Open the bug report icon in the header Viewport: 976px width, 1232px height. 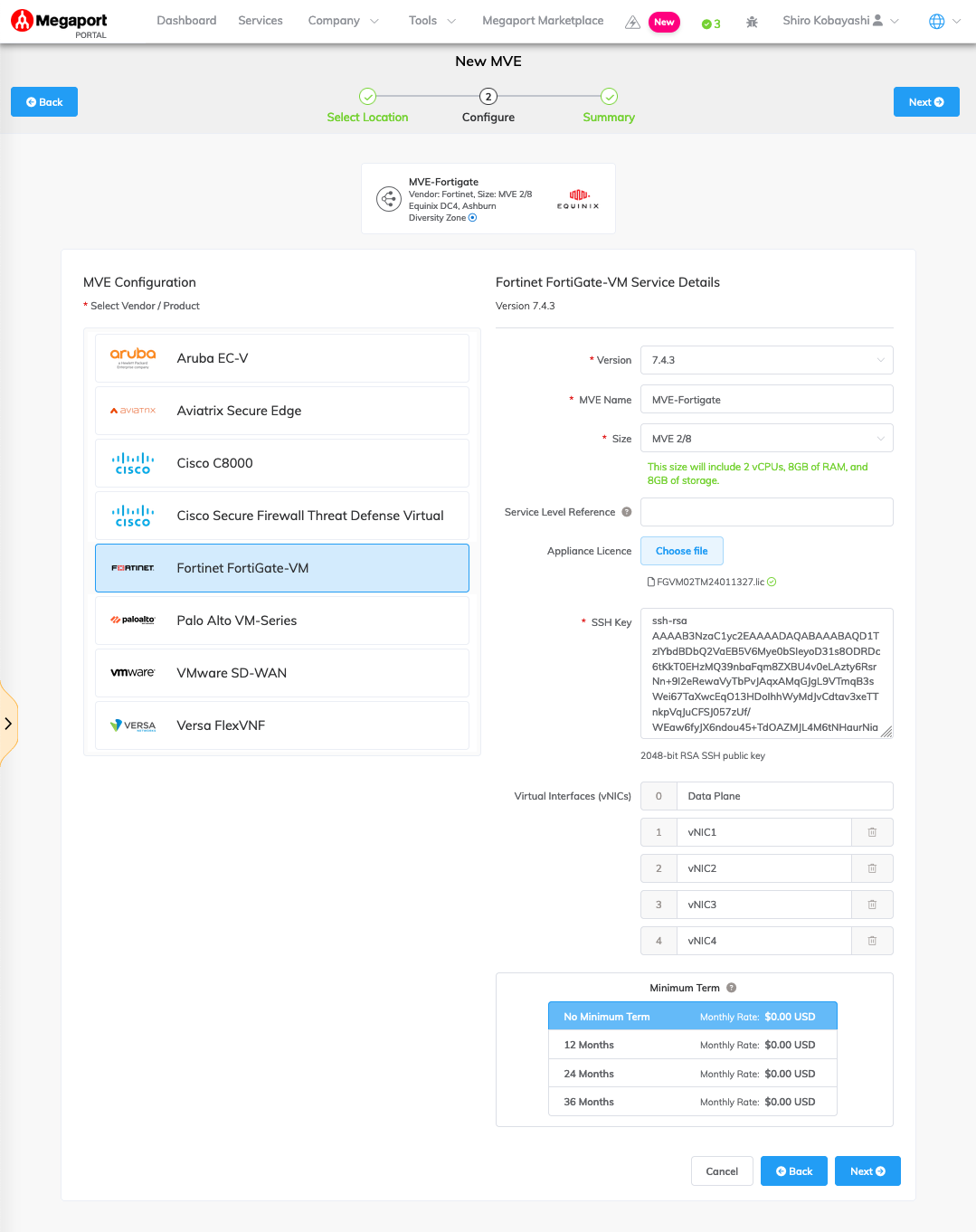click(752, 22)
